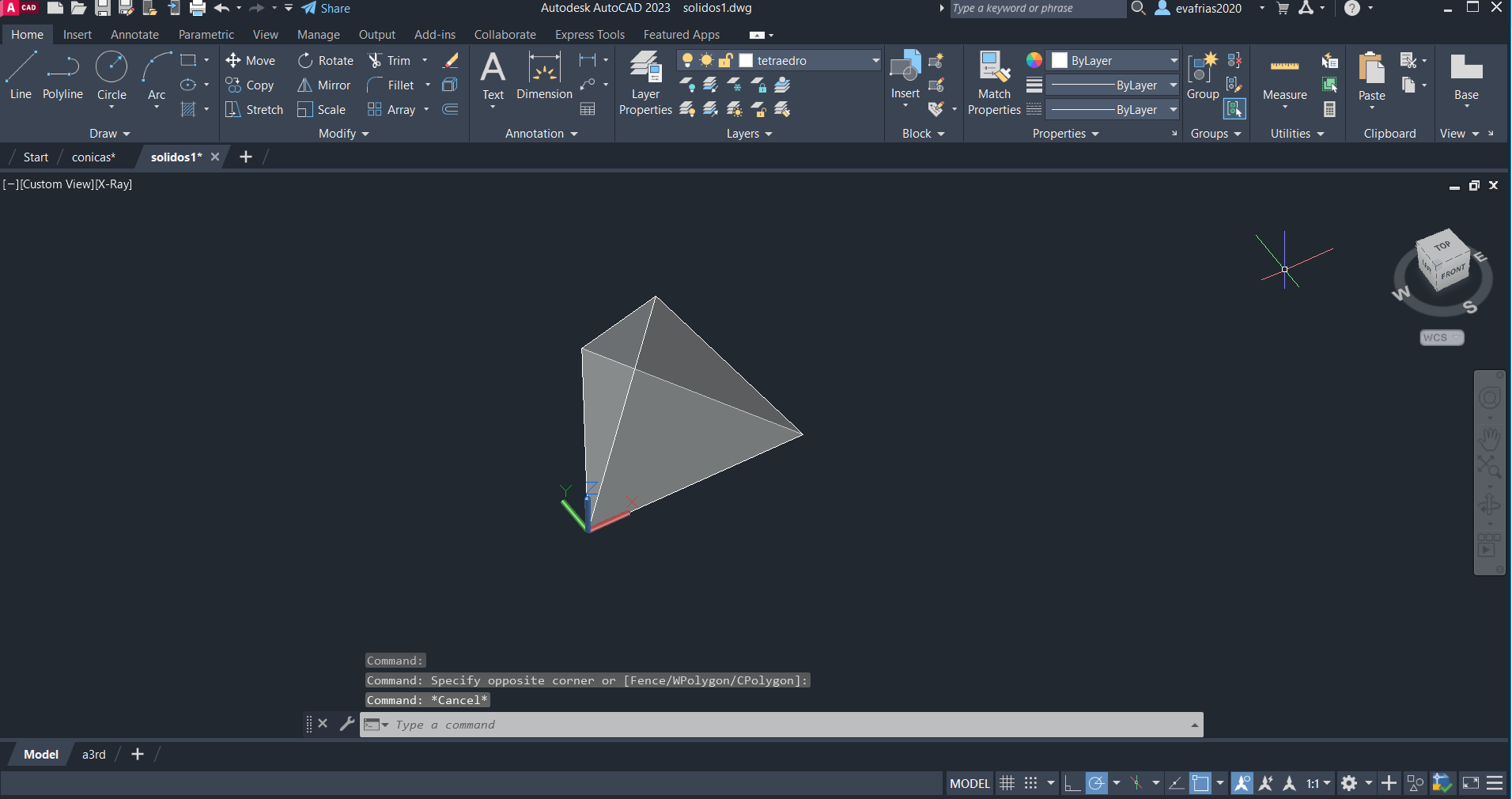Click the white ByLayer color swatch
The height and width of the screenshot is (799, 1512).
(x=1060, y=61)
